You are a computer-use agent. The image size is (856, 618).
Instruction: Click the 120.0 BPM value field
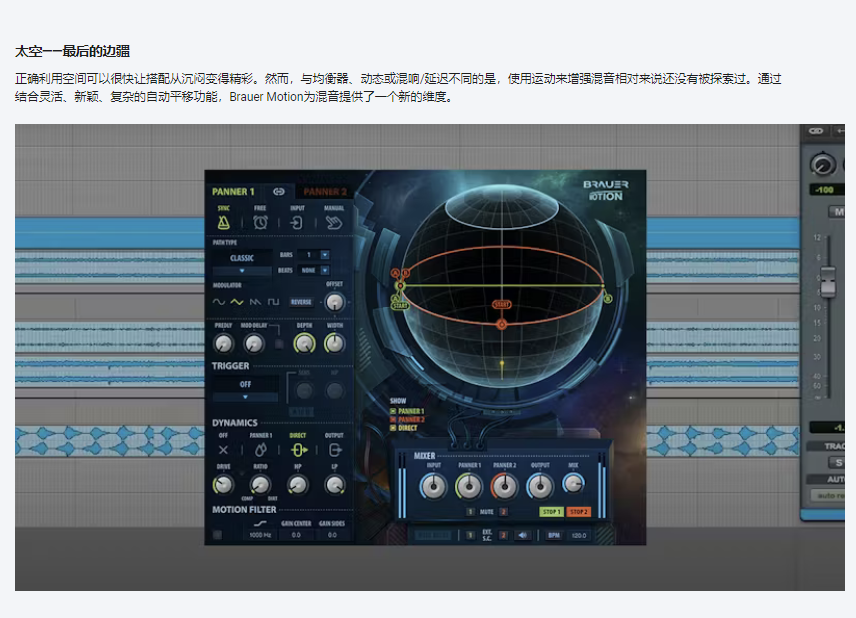[579, 535]
